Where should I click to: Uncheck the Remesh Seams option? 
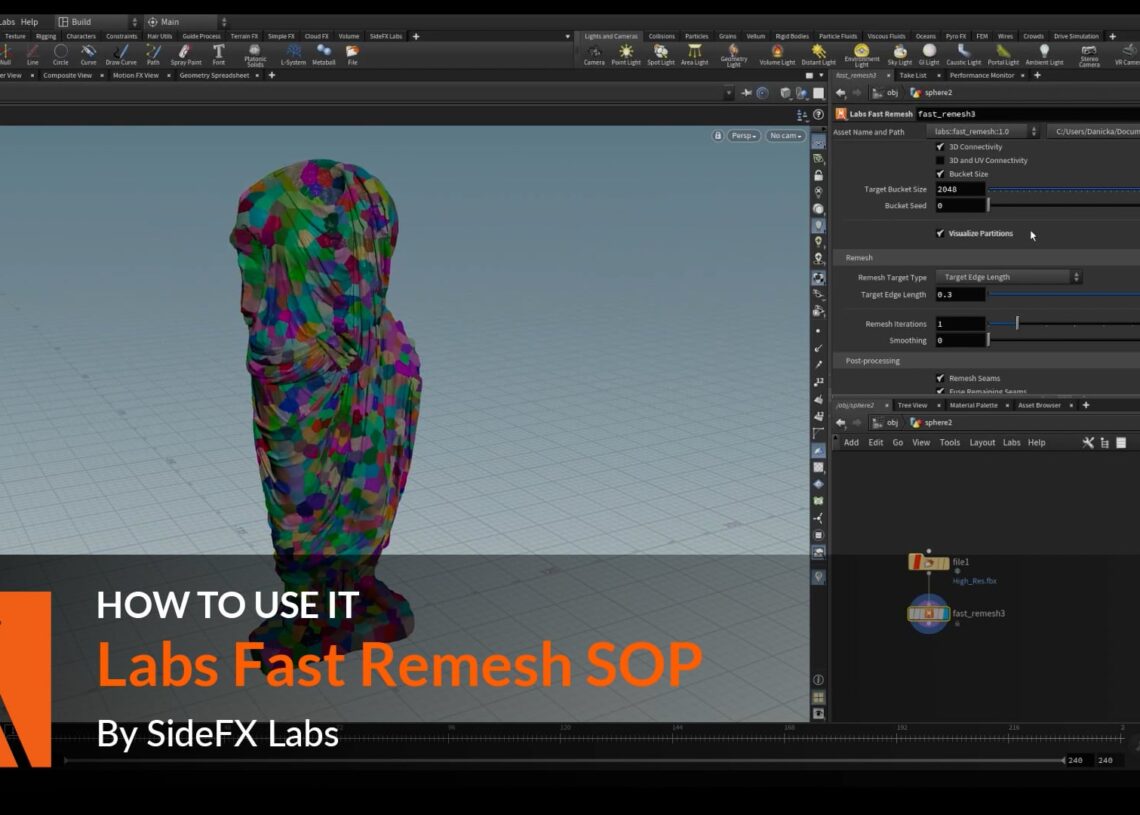(x=938, y=378)
